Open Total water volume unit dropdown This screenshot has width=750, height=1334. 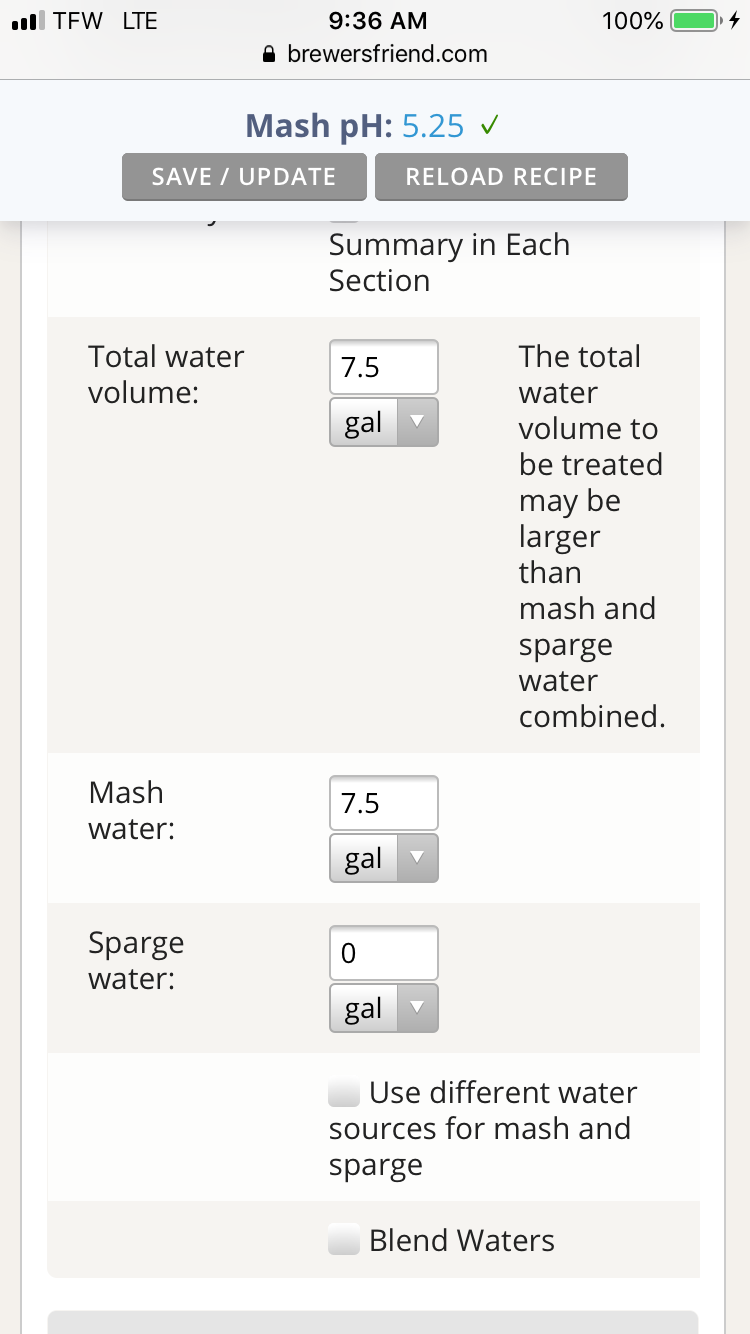click(384, 422)
